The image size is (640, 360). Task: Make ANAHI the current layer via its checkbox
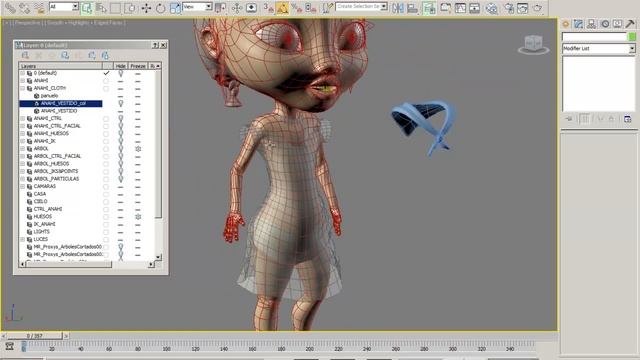[x=106, y=81]
